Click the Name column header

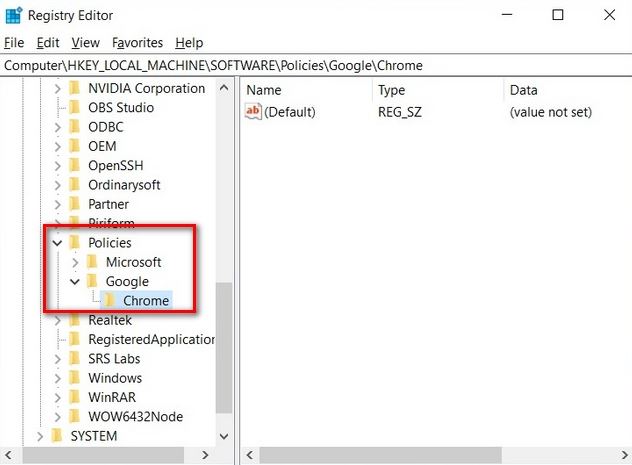[306, 90]
